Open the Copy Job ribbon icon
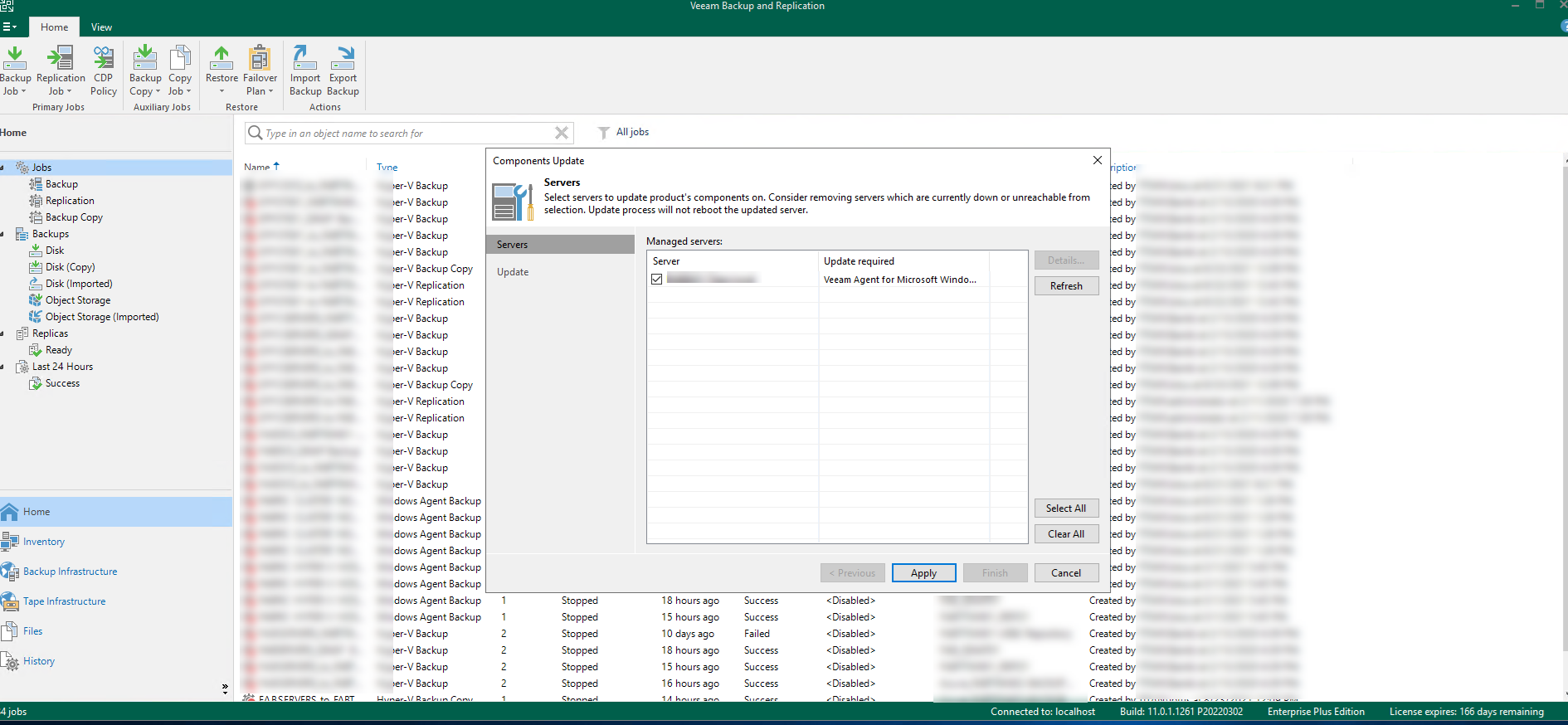The image size is (1568, 725). coord(180,58)
